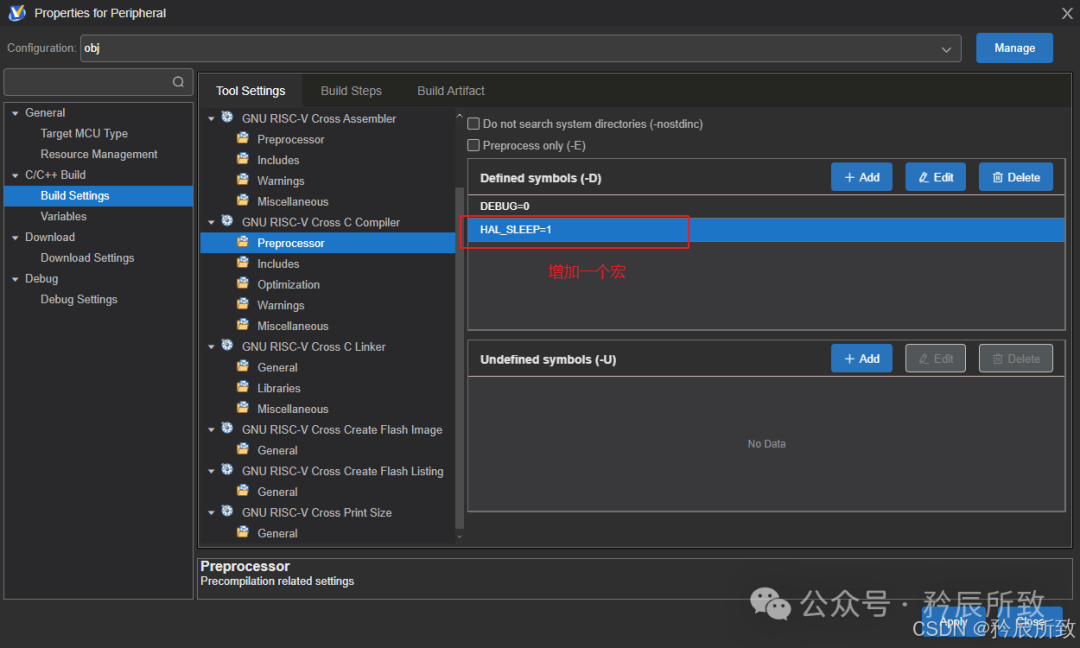1080x648 pixels.
Task: Enable Do not search system directories checkbox
Action: tap(473, 124)
